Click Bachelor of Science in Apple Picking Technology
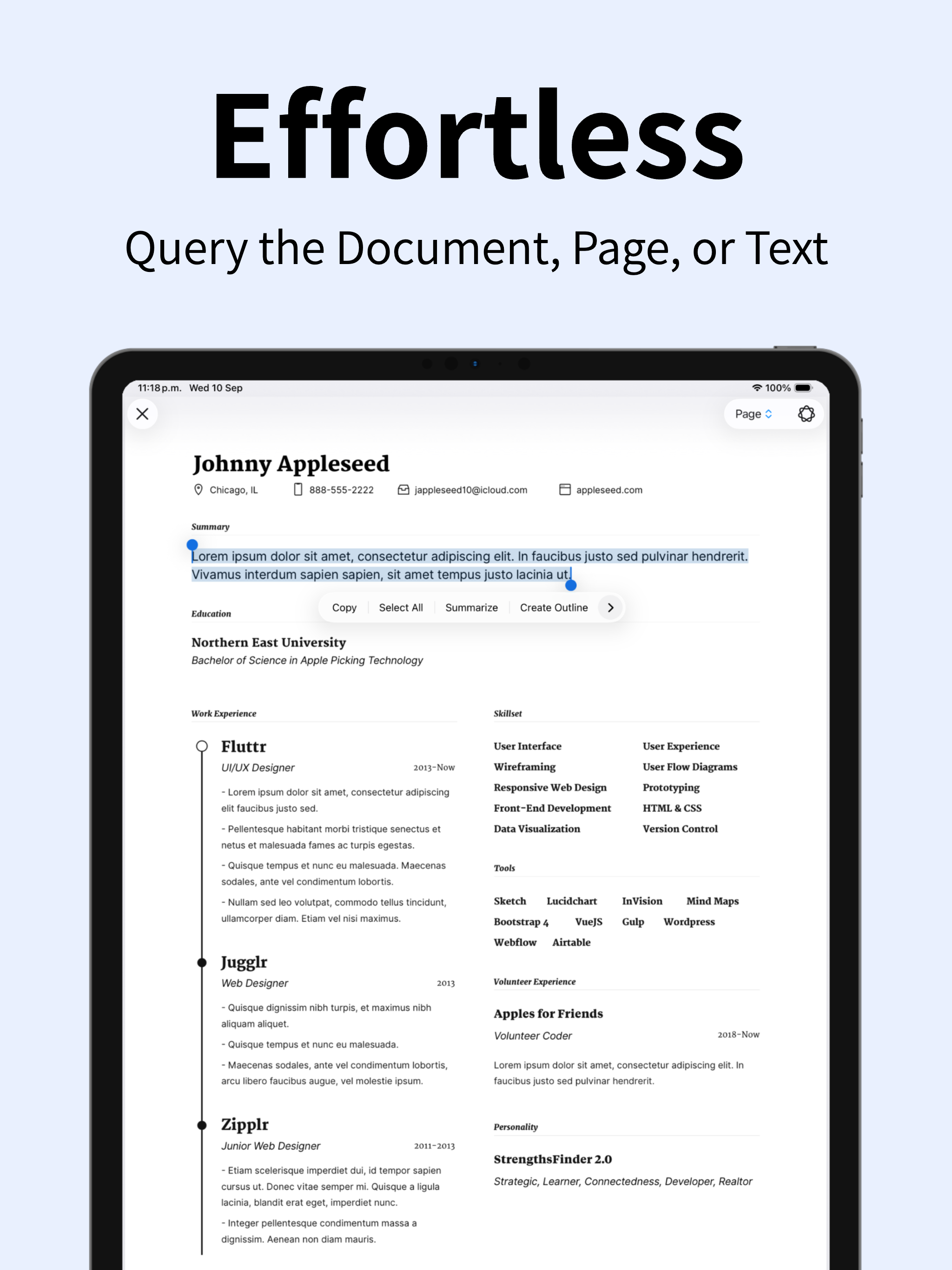952x1270 pixels. [307, 660]
